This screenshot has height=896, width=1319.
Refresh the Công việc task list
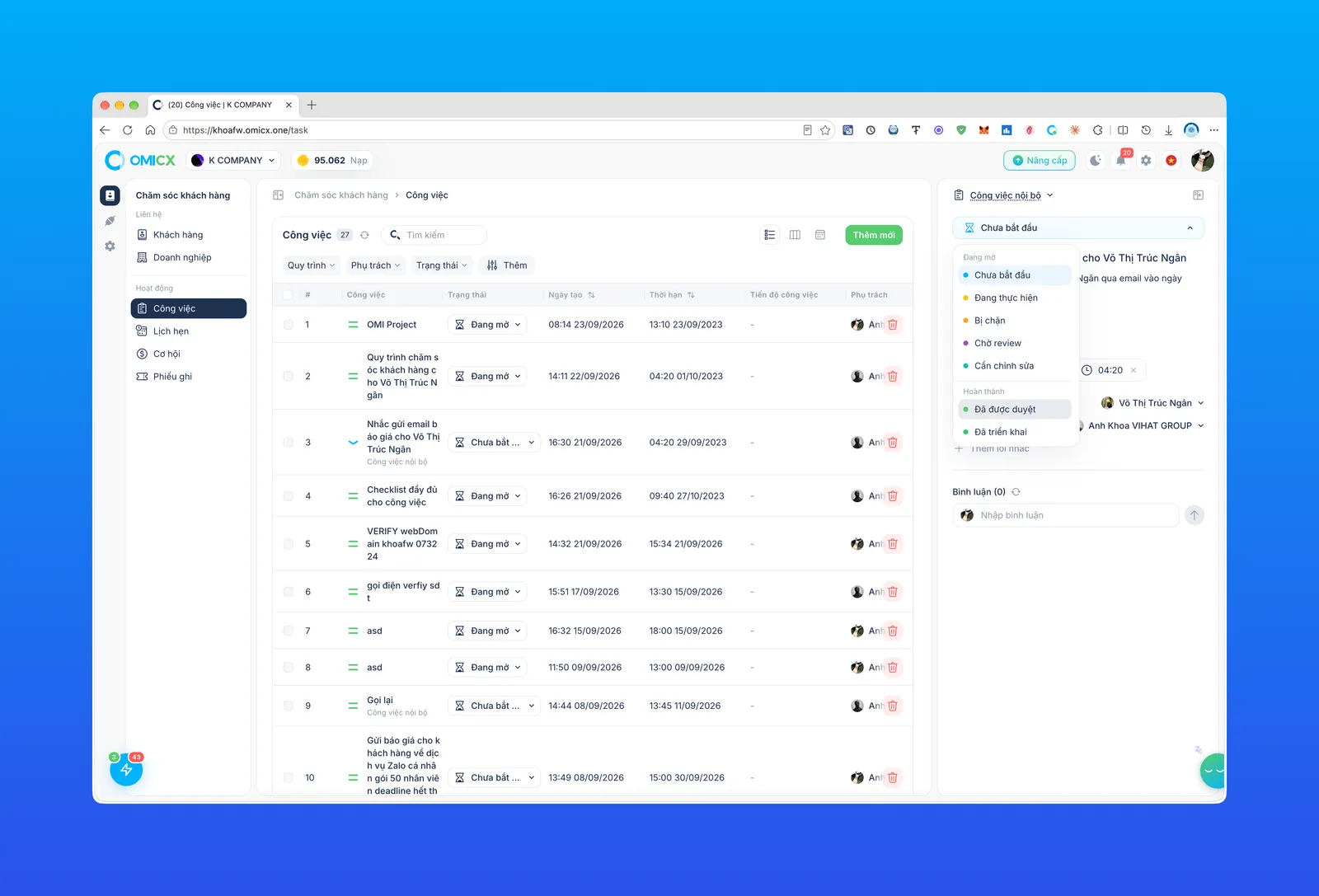coord(364,235)
